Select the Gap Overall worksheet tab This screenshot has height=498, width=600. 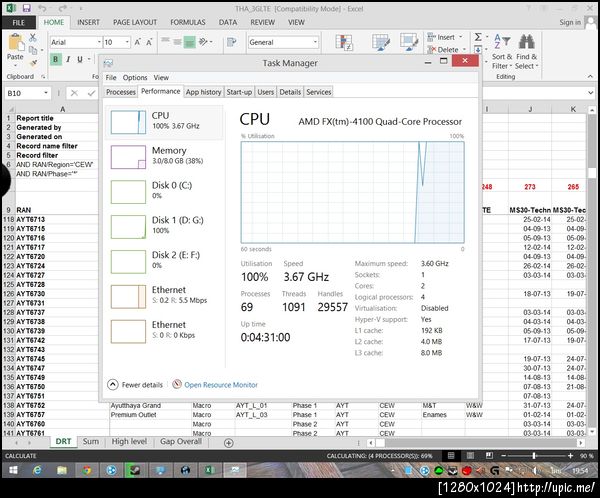coord(181,441)
